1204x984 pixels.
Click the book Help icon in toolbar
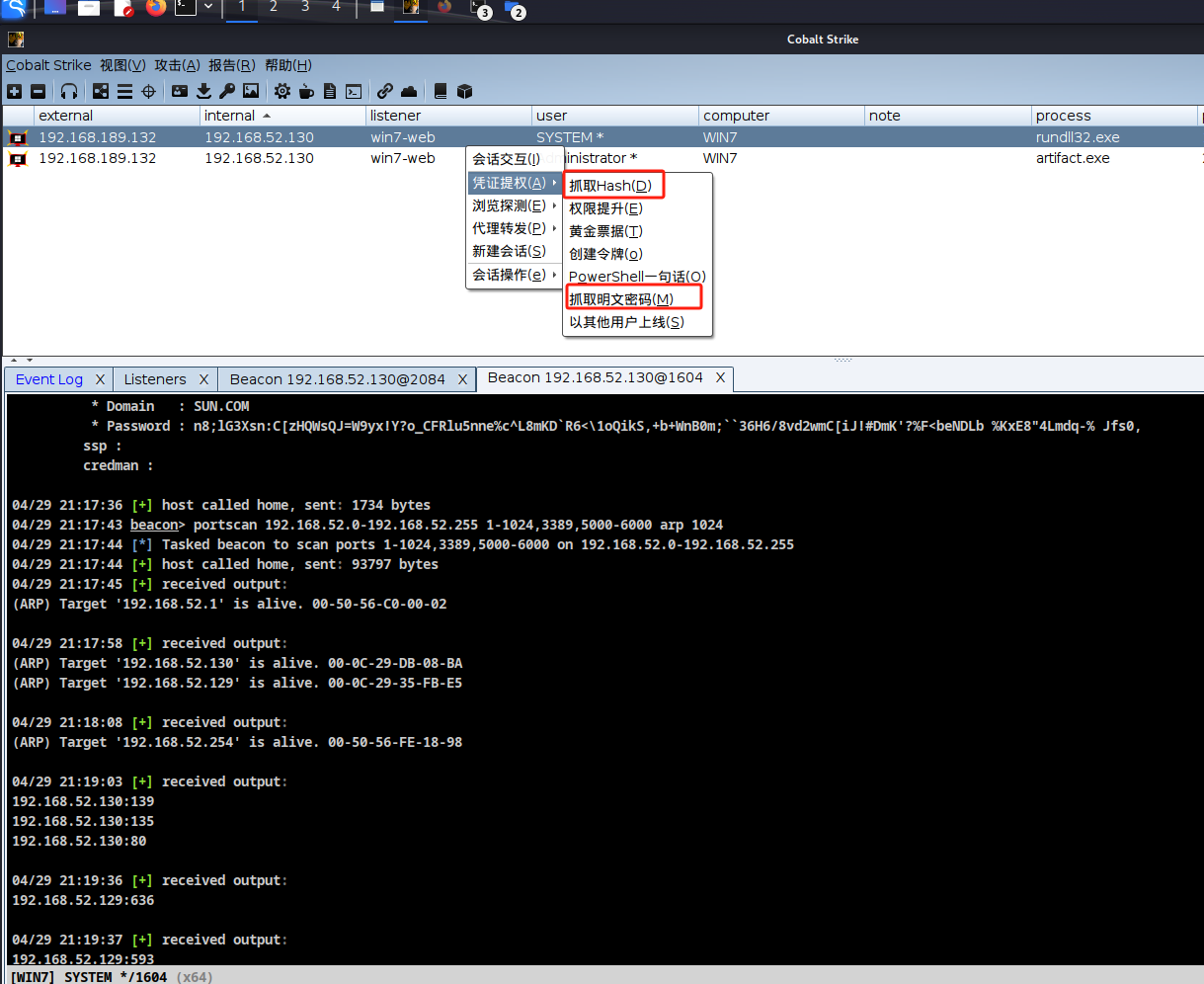coord(441,91)
